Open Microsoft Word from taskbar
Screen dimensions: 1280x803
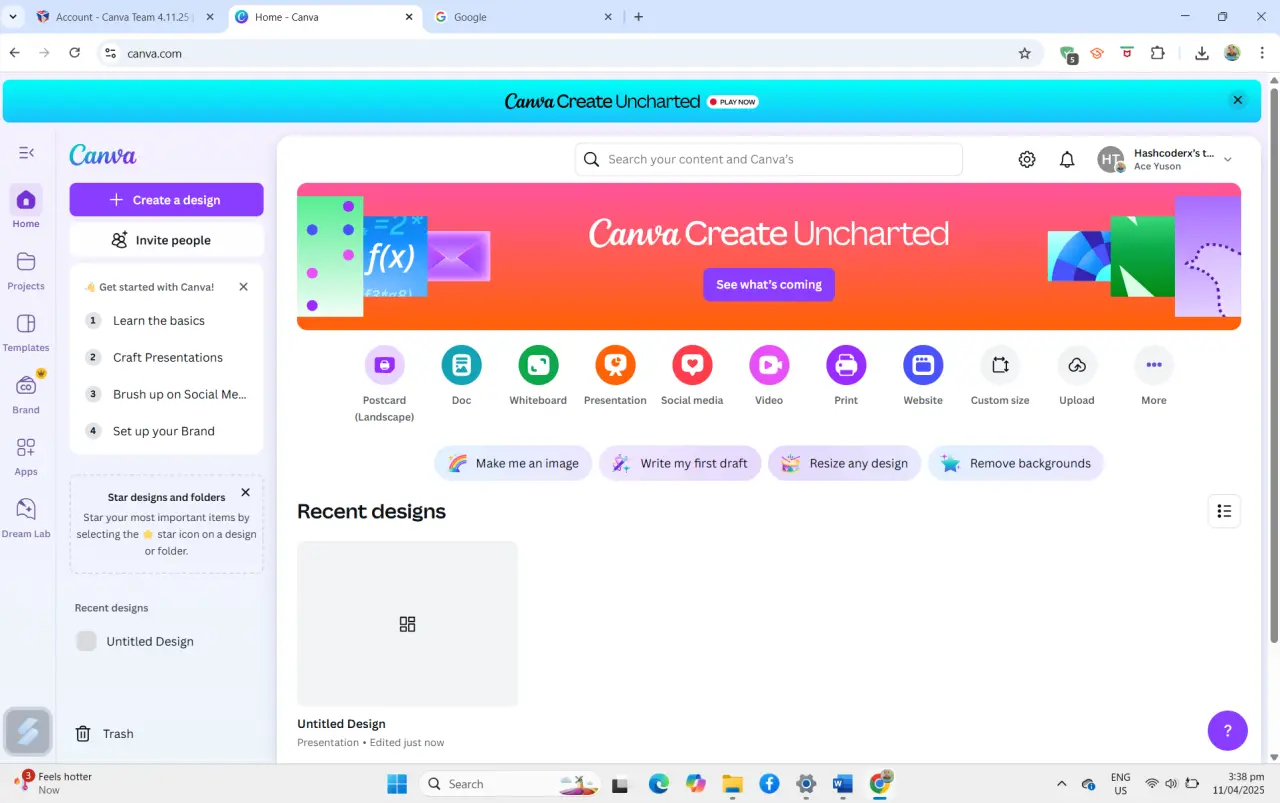click(842, 784)
